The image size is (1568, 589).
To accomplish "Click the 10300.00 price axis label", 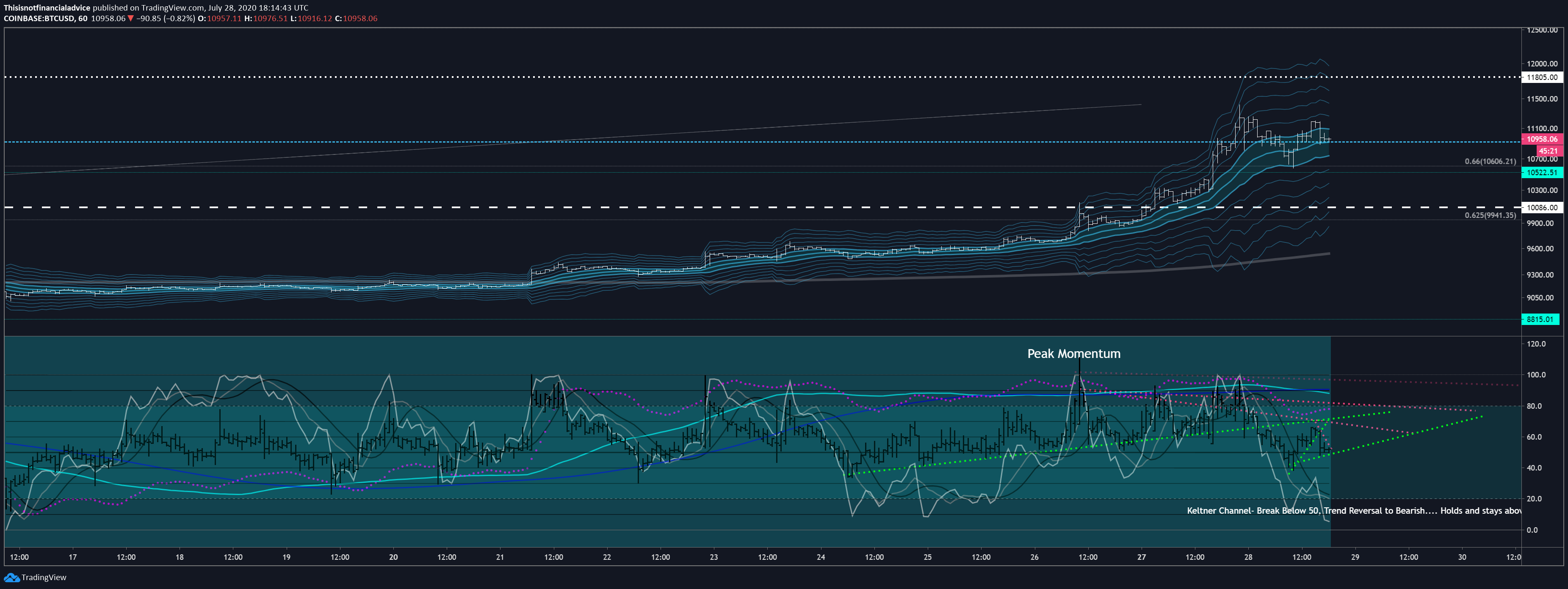I will (x=1542, y=190).
